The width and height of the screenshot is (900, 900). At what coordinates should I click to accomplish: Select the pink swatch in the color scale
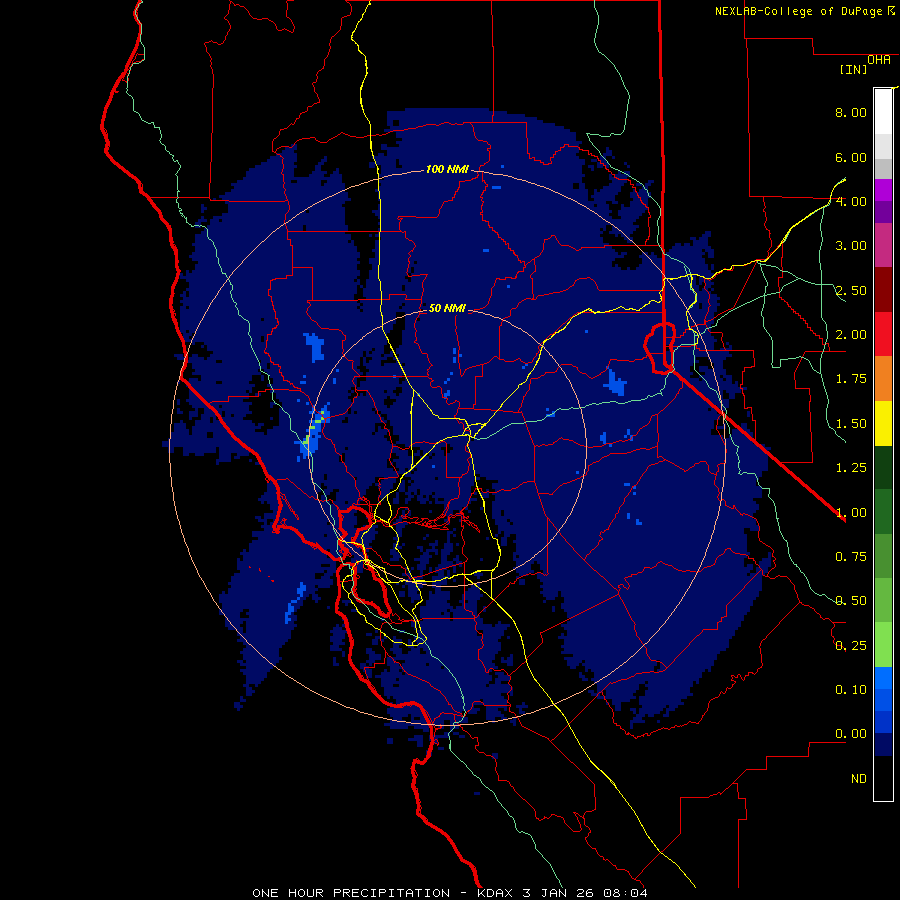[x=883, y=245]
